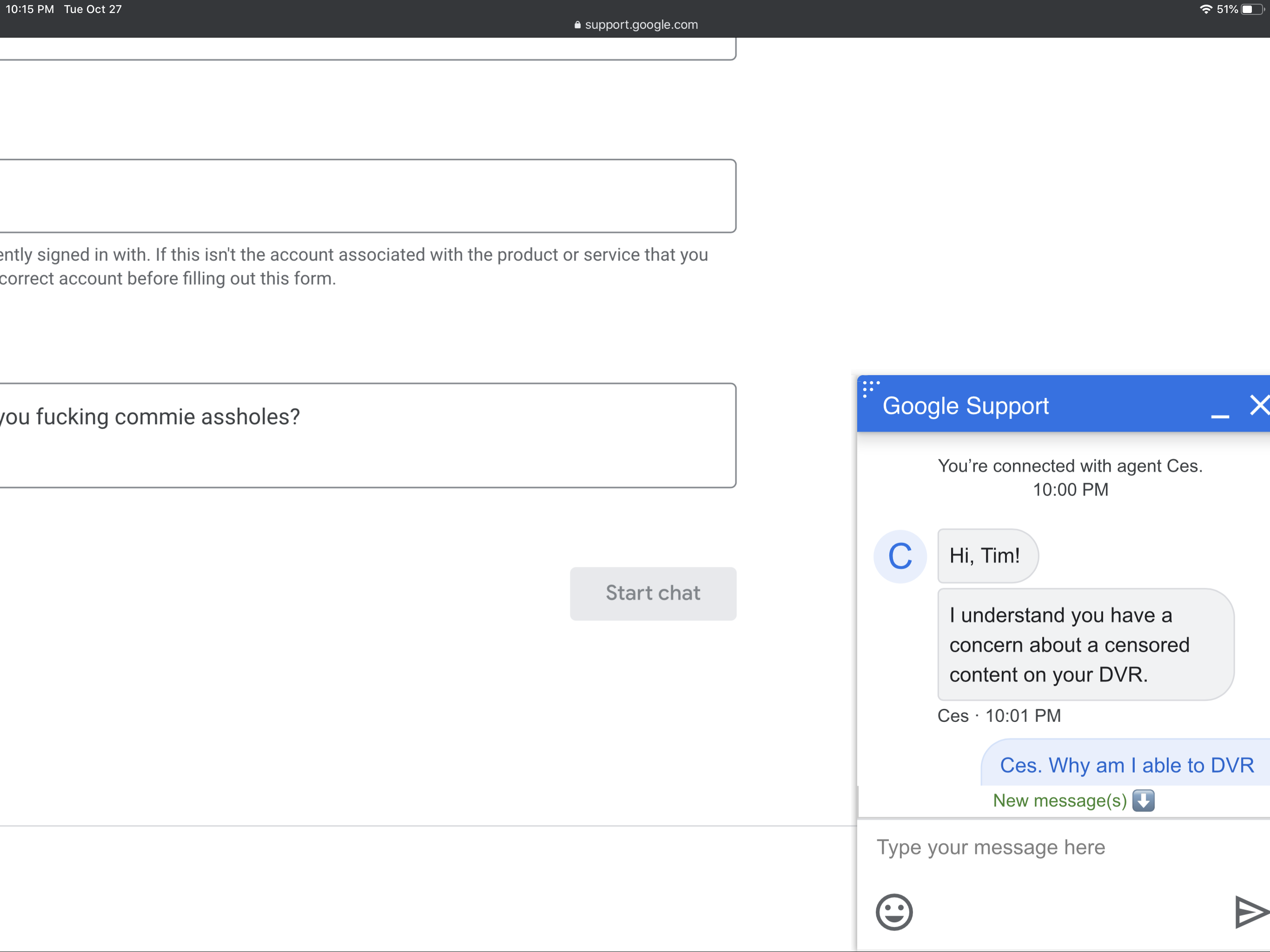Grab the chat window drag-handle dots
The image size is (1270, 952).
coord(870,388)
